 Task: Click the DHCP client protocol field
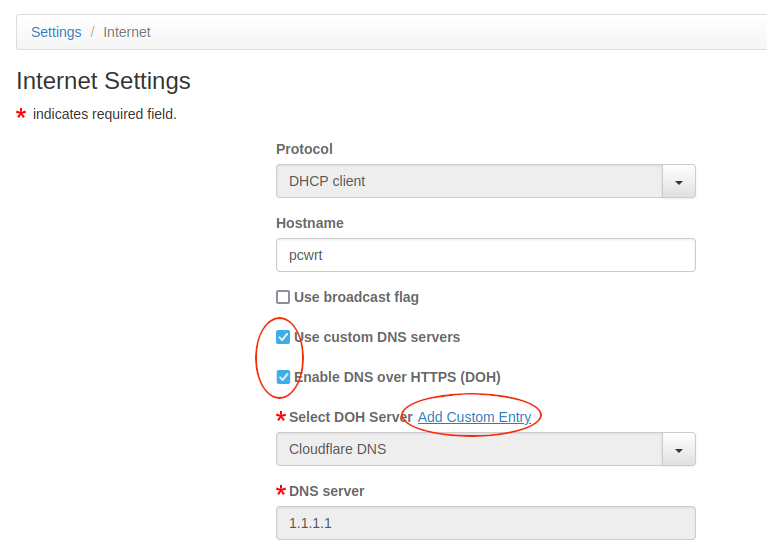[x=468, y=182]
